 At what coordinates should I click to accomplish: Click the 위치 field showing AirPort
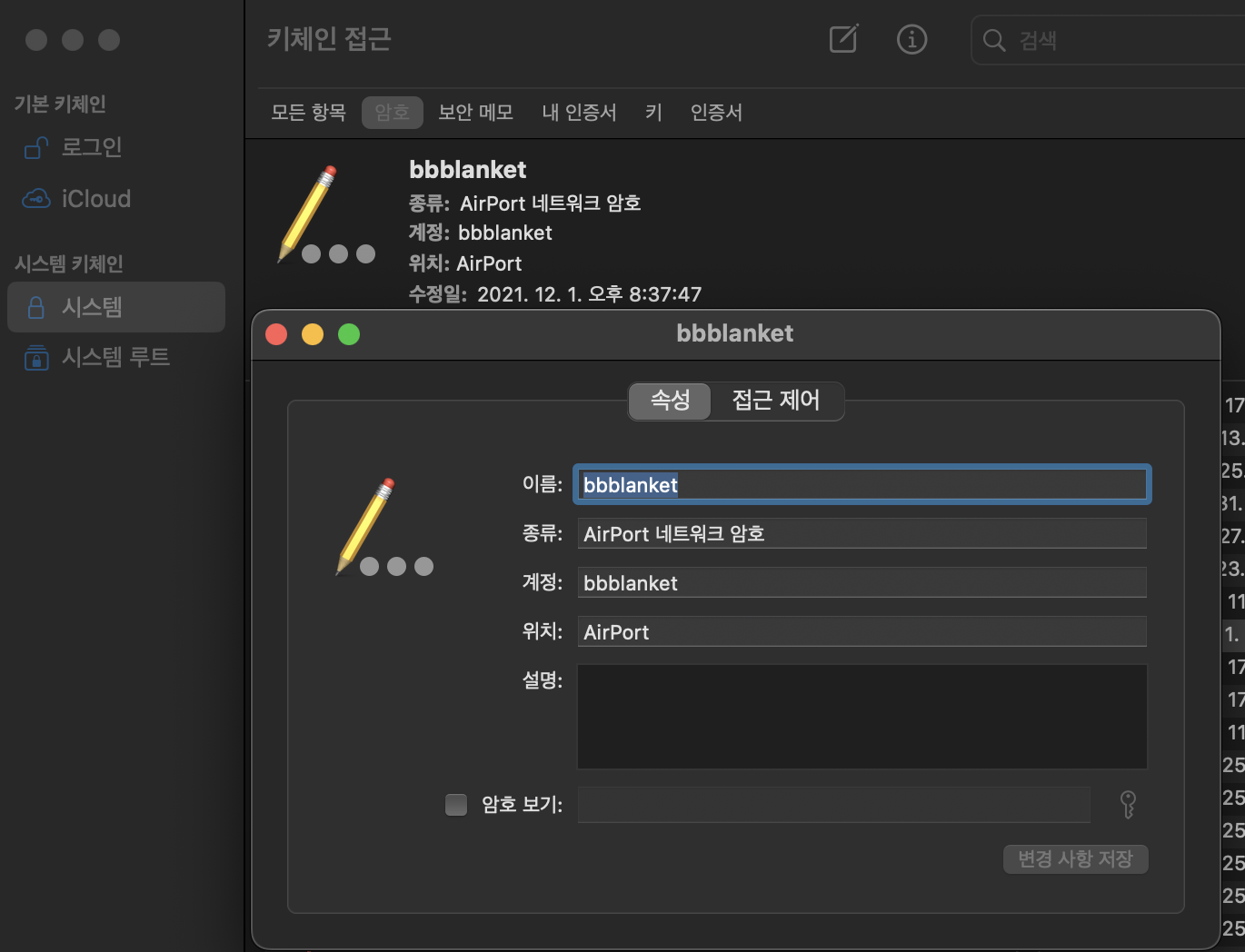(862, 632)
